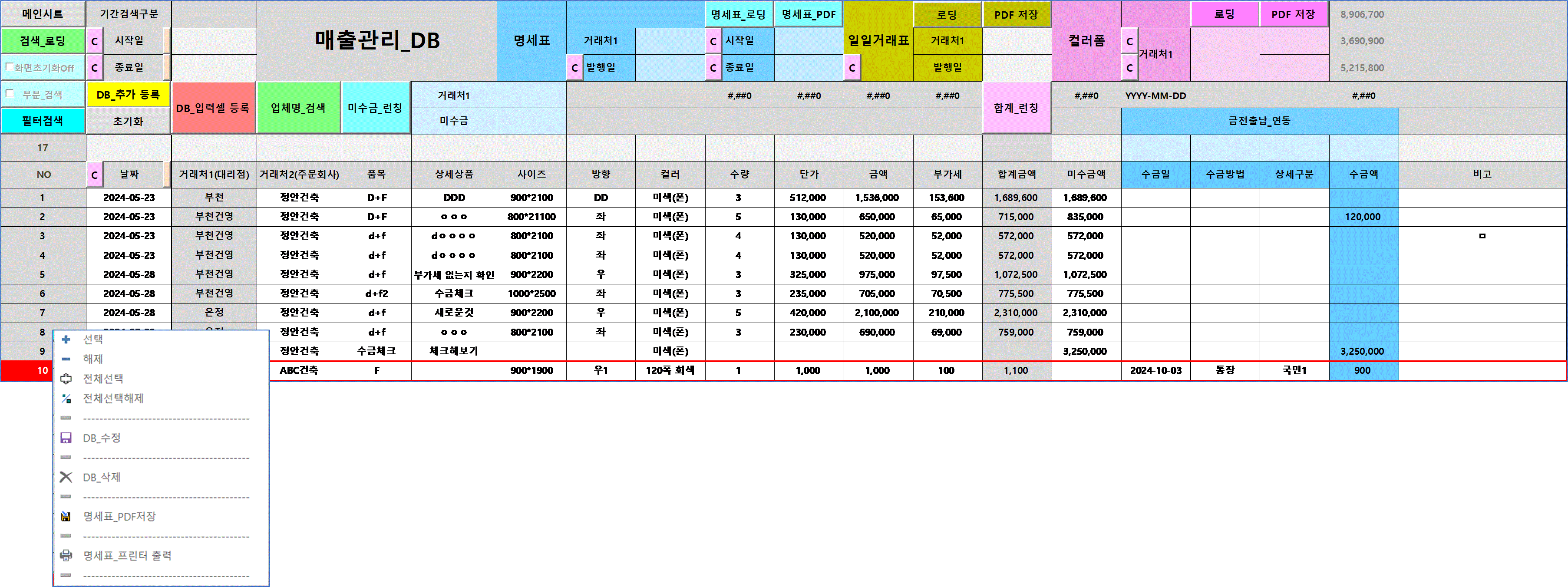Click the input cell next to 미수금 label
This screenshot has height=587, width=1568.
point(531,121)
